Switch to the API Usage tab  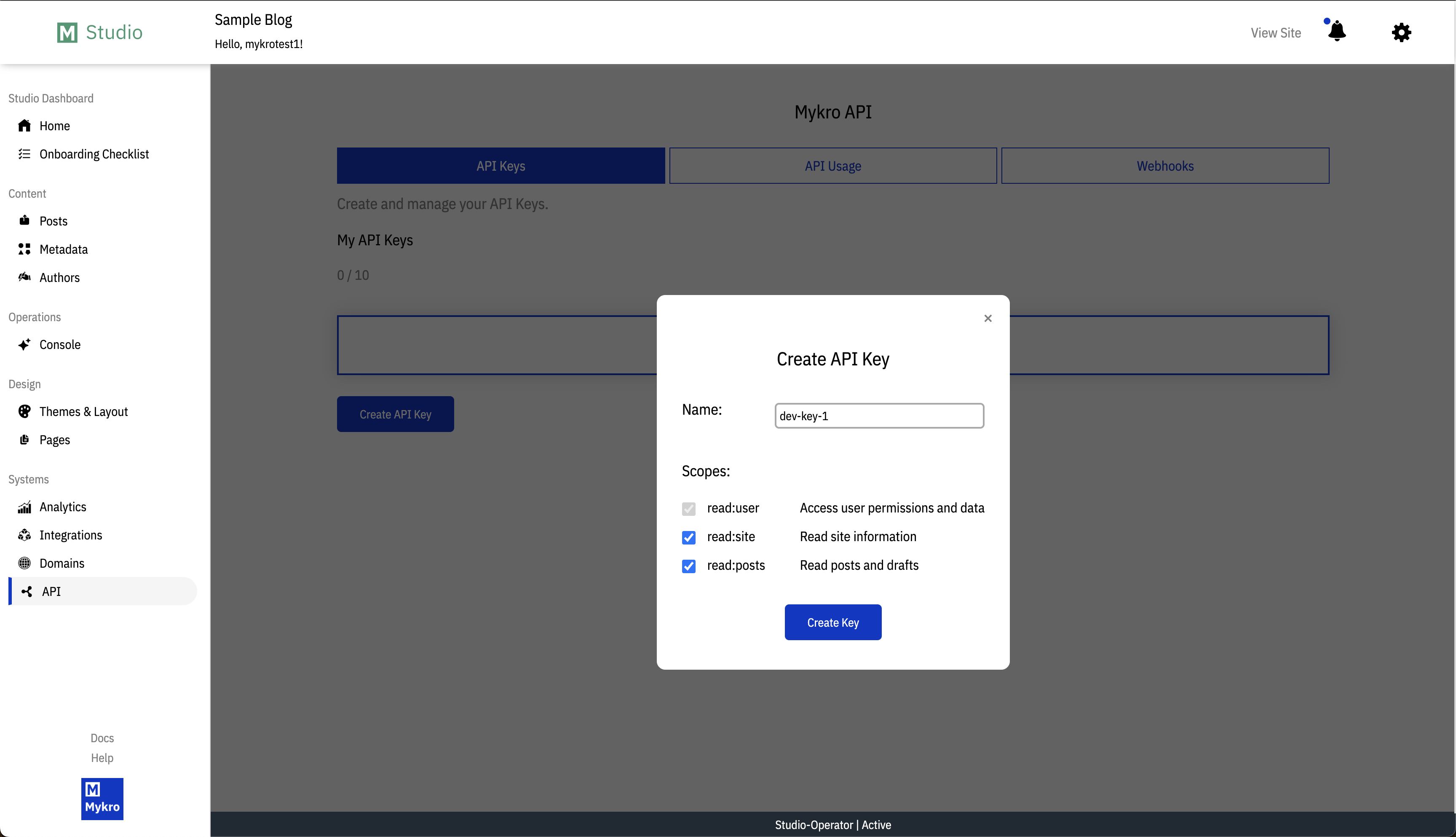point(832,166)
